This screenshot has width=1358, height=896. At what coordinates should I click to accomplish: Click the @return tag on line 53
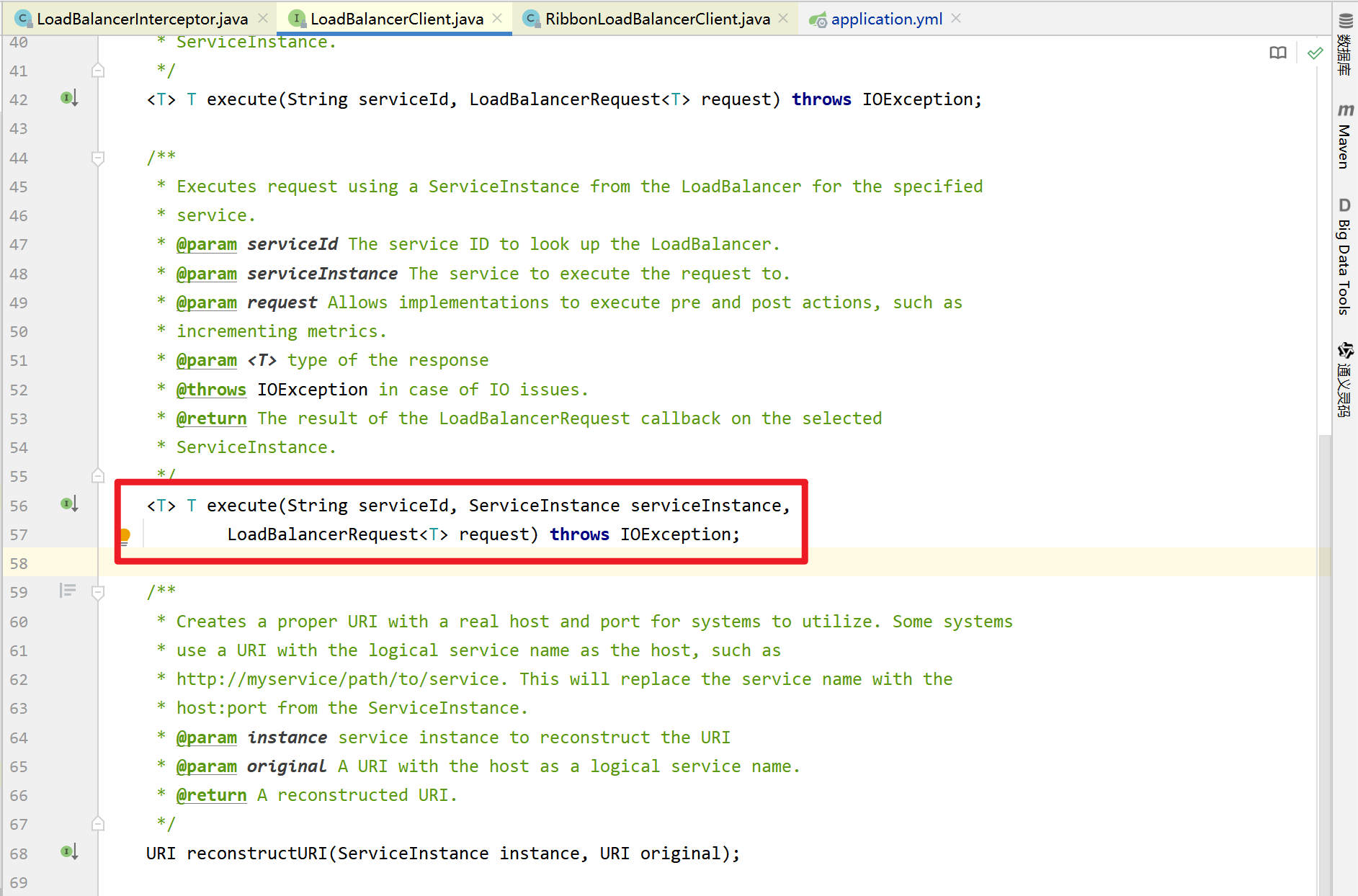click(x=211, y=418)
